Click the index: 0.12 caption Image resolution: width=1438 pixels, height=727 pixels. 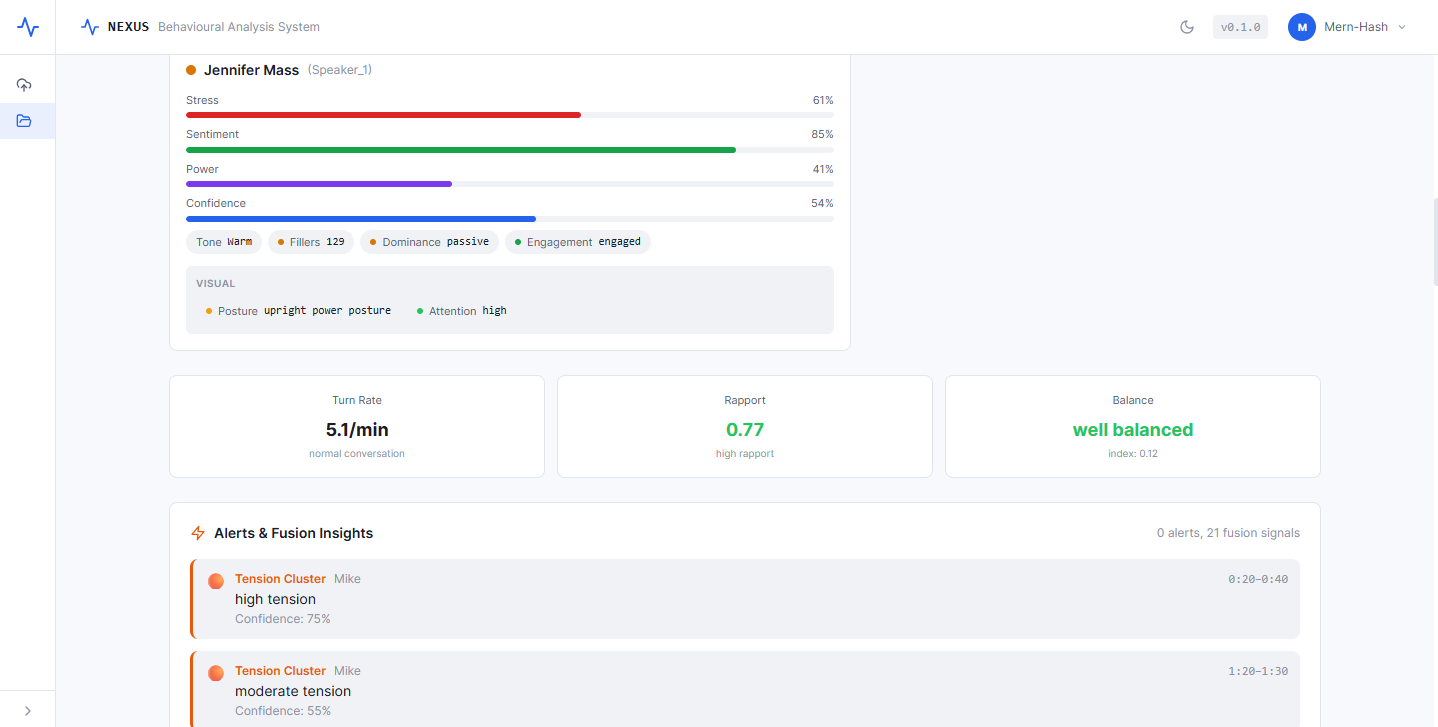pyautogui.click(x=1133, y=453)
